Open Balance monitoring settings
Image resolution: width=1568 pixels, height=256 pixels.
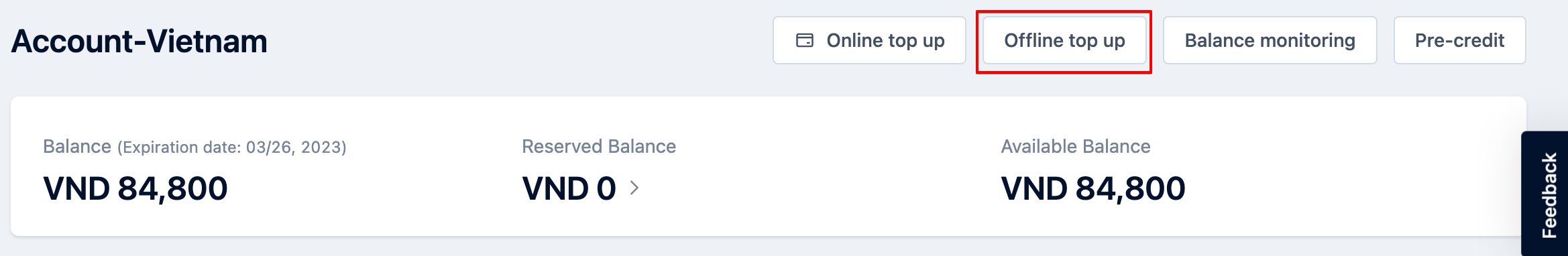pyautogui.click(x=1270, y=40)
